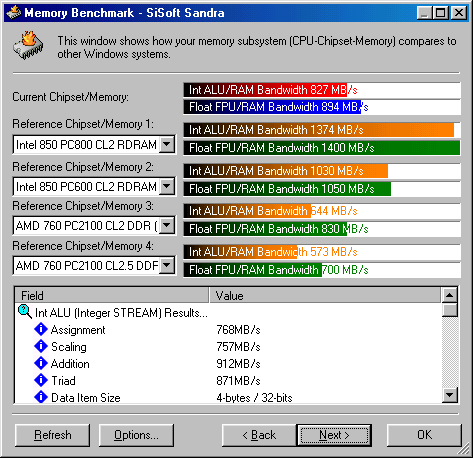Click the Refresh button
The height and width of the screenshot is (458, 473).
53,435
